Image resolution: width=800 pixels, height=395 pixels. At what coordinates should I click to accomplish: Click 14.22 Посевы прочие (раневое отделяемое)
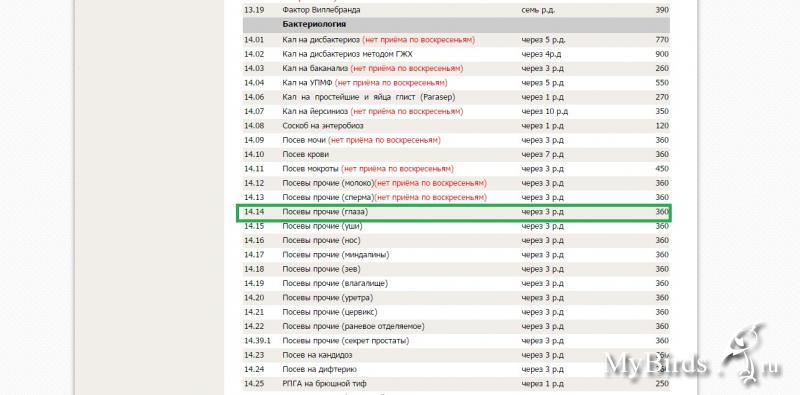(456, 326)
